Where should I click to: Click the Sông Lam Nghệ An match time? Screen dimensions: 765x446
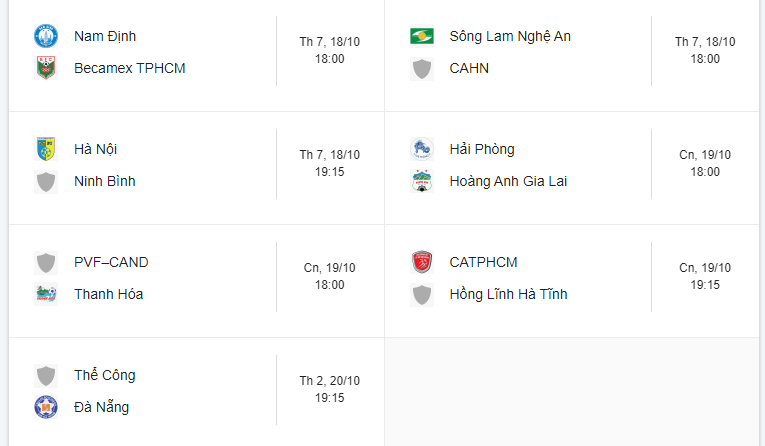[705, 59]
